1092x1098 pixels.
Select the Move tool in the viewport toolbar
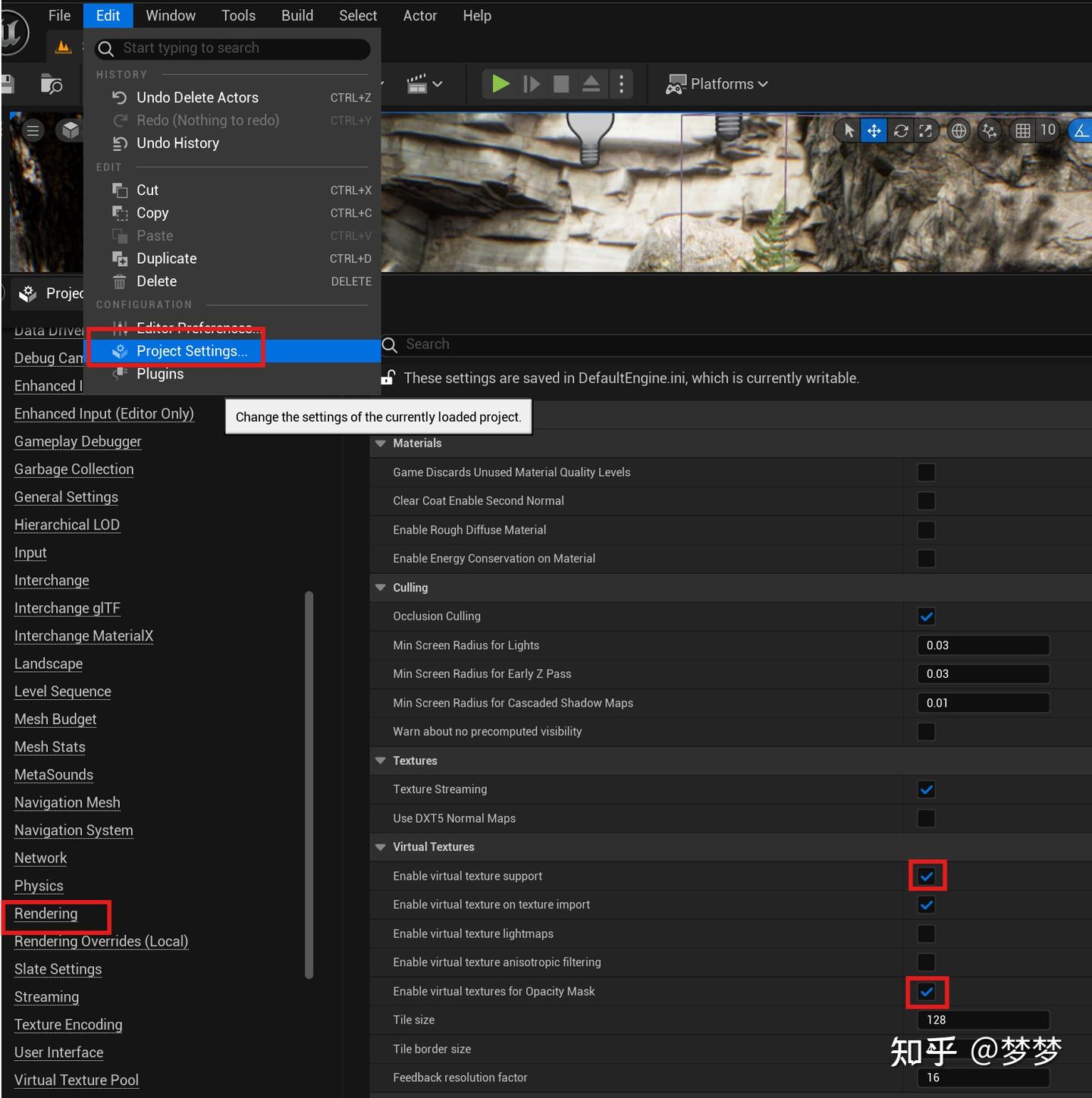(874, 130)
